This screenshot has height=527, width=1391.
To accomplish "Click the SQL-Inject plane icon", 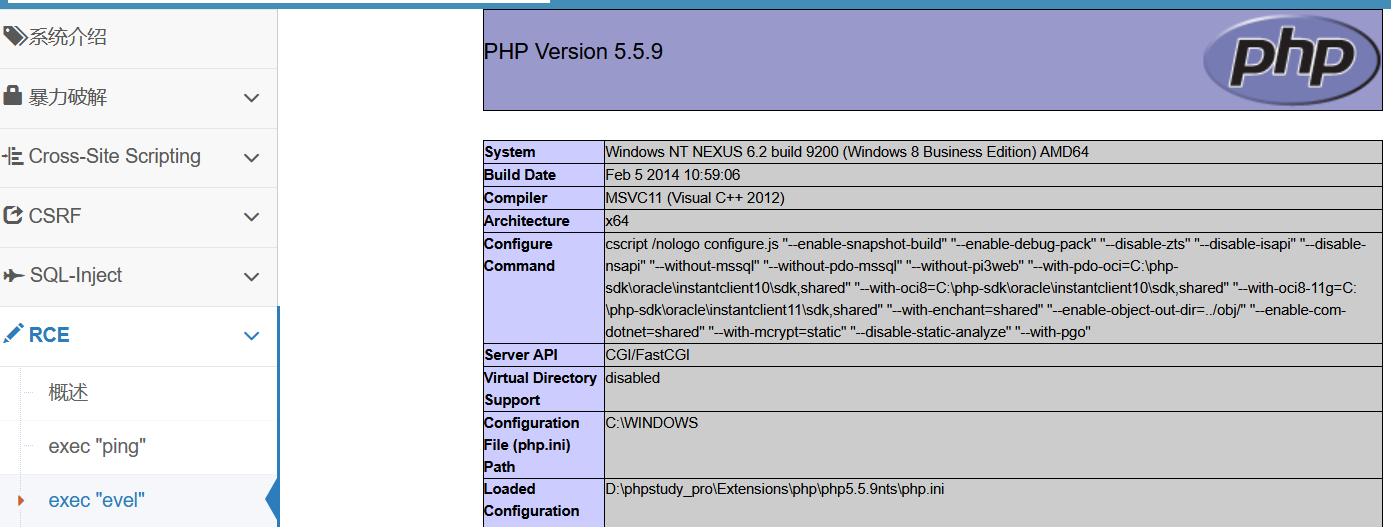I will point(13,275).
